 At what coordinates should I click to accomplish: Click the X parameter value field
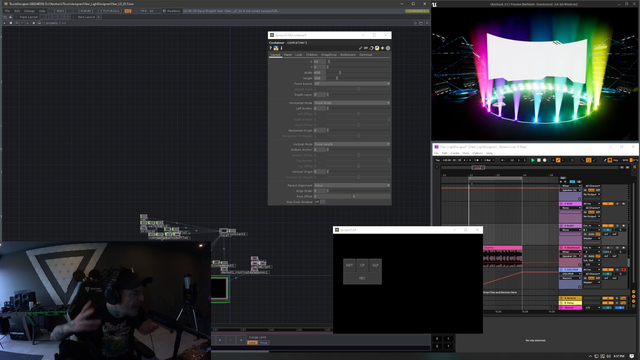[x=320, y=62]
